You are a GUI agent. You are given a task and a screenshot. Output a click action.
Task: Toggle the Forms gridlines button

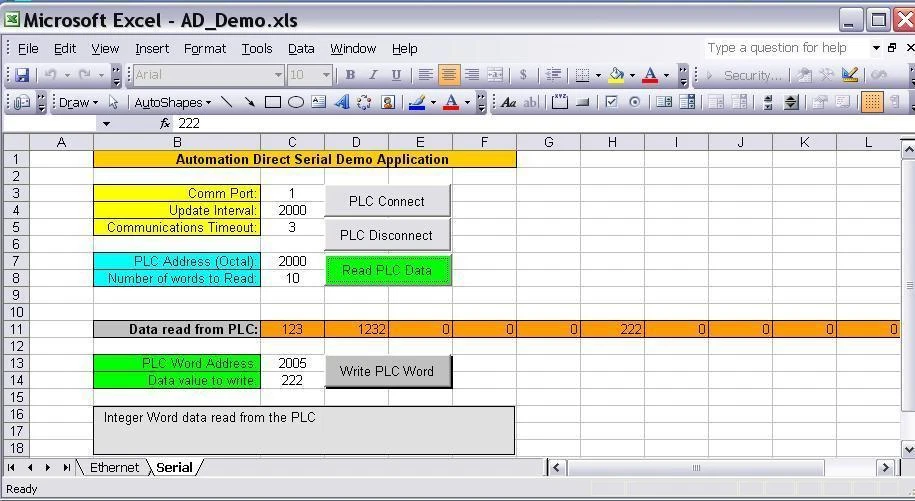[872, 103]
